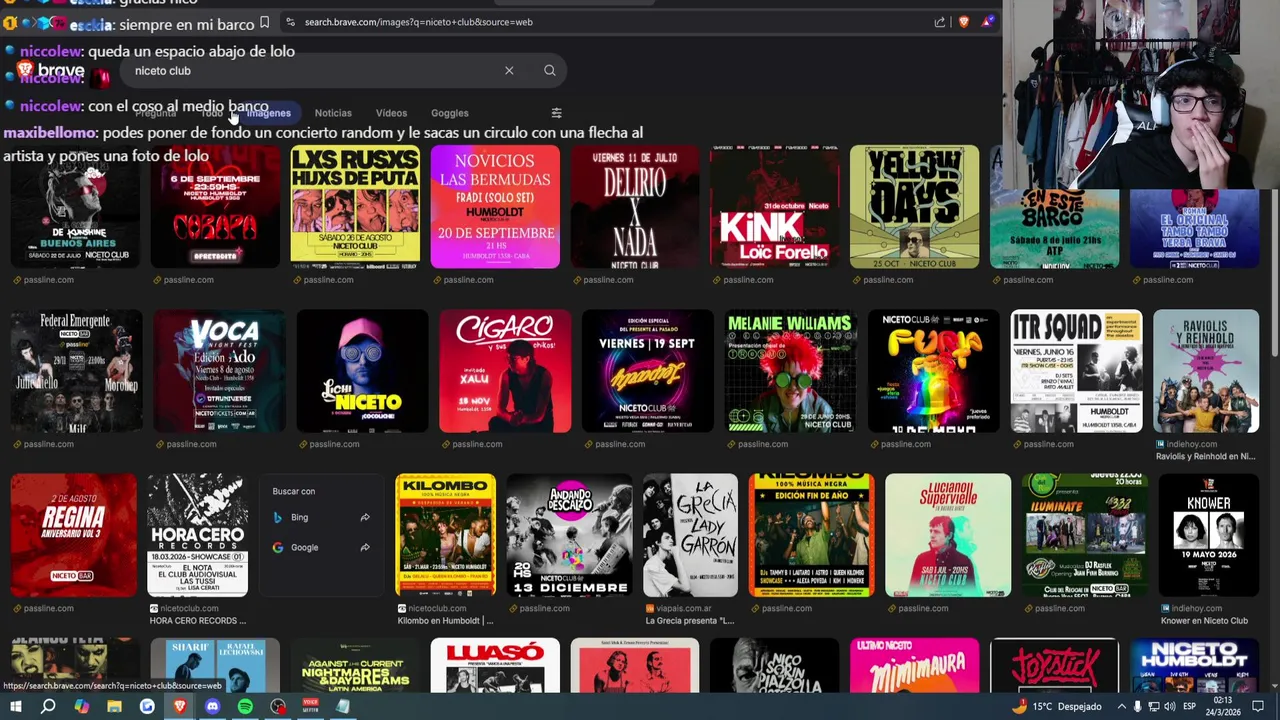This screenshot has width=1280, height=720.
Task: Open the Delirio x Nada poster
Action: 635,207
